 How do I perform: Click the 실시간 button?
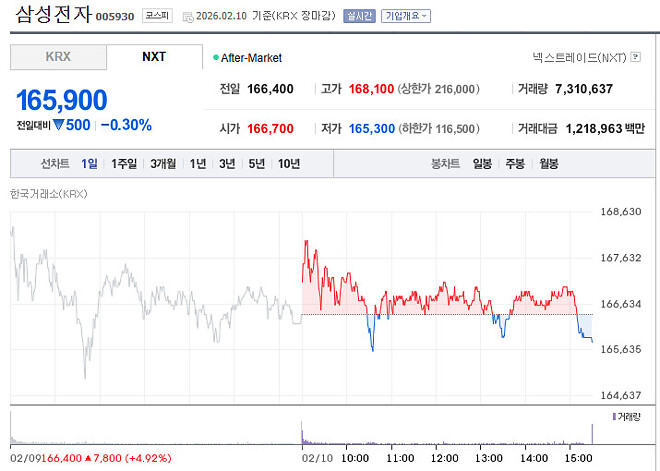359,16
